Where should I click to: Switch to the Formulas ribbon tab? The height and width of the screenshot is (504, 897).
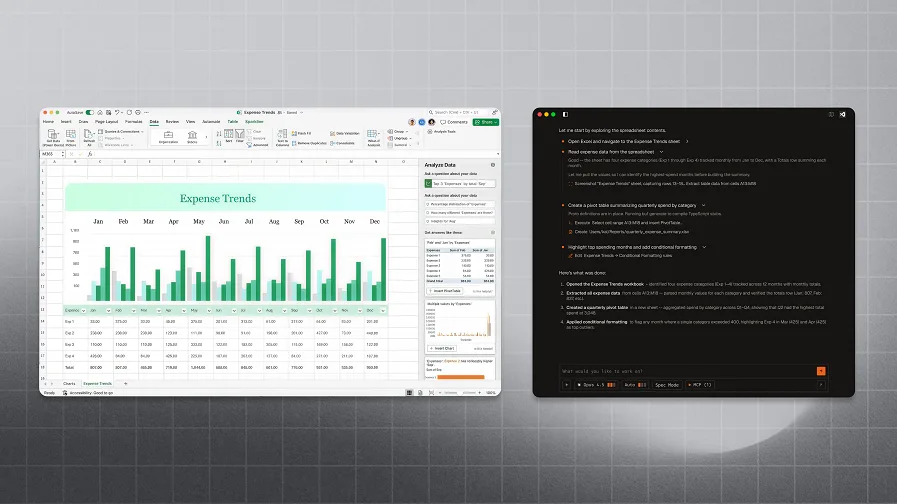click(x=133, y=122)
